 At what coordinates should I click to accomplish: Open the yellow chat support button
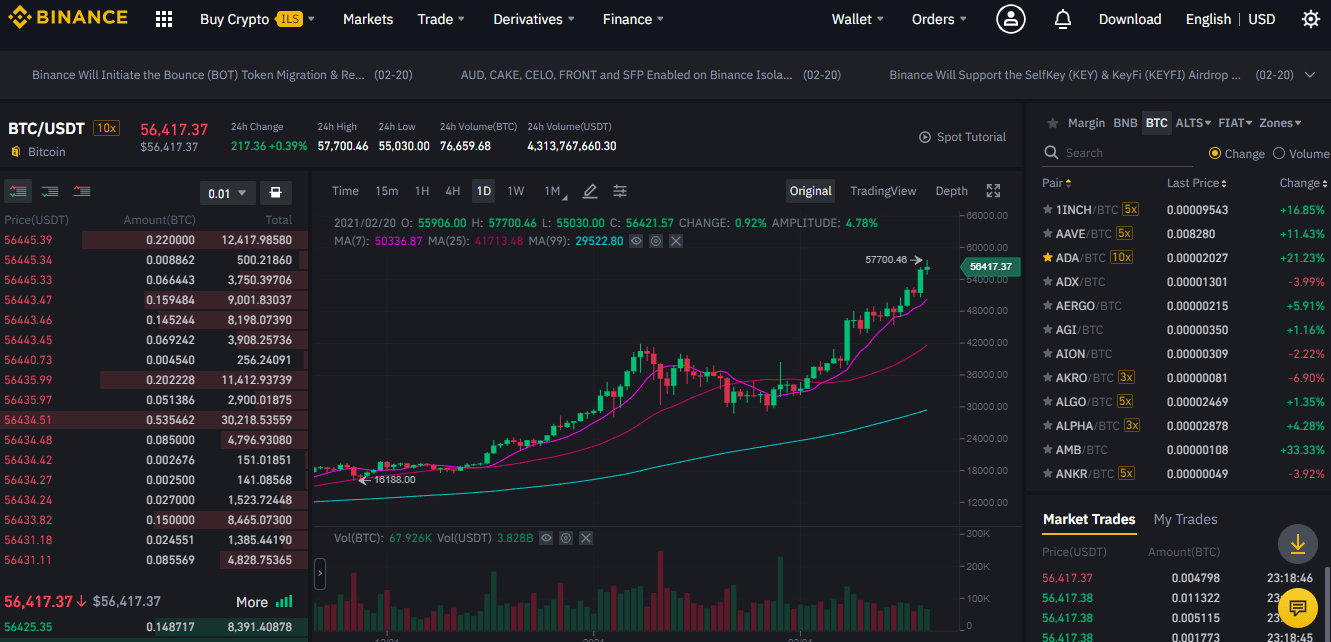pos(1298,607)
